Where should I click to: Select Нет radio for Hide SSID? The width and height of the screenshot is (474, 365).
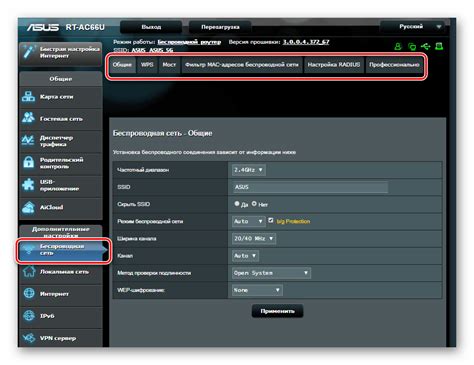[254, 203]
